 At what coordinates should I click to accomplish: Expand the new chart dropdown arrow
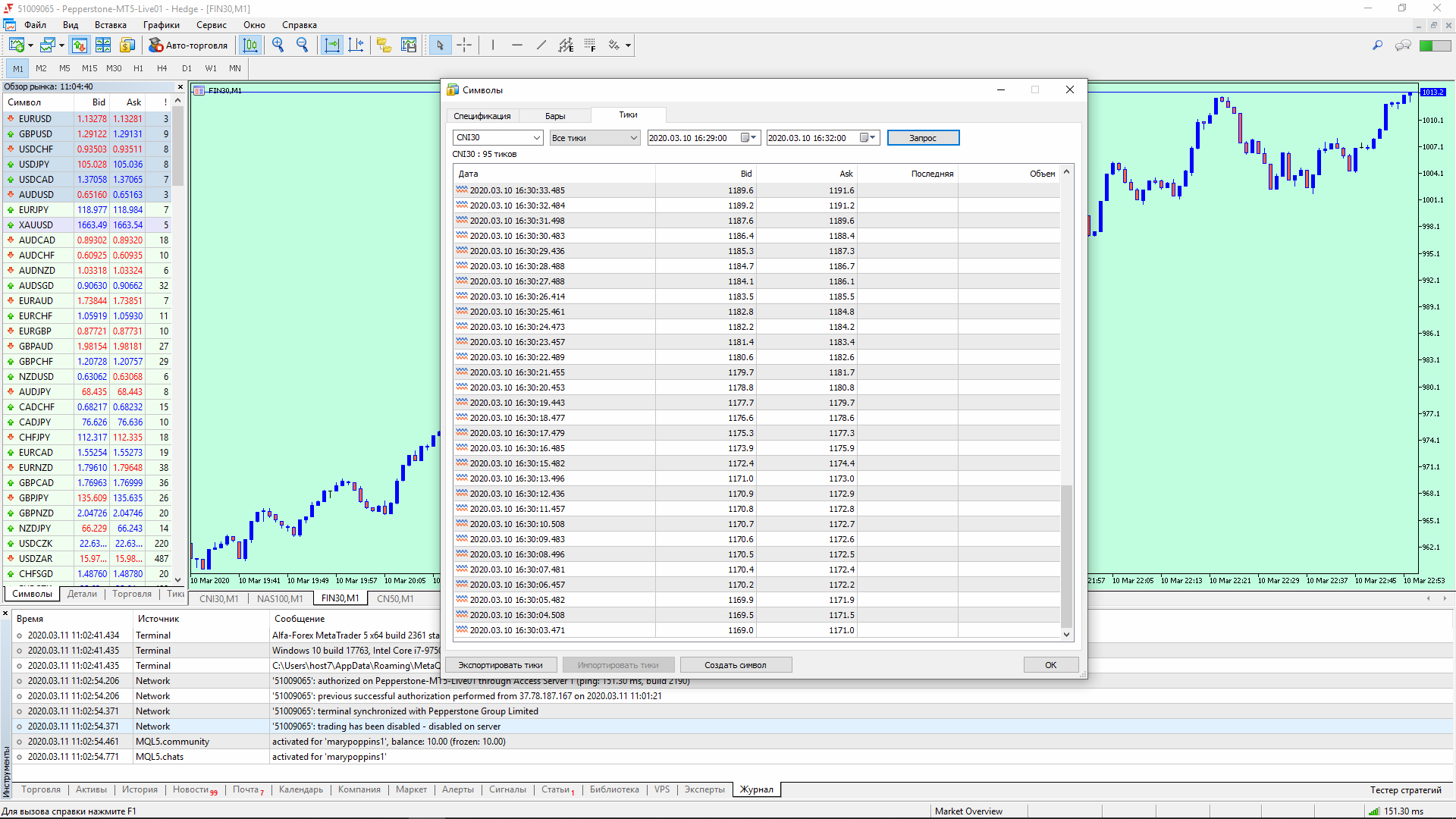click(30, 45)
